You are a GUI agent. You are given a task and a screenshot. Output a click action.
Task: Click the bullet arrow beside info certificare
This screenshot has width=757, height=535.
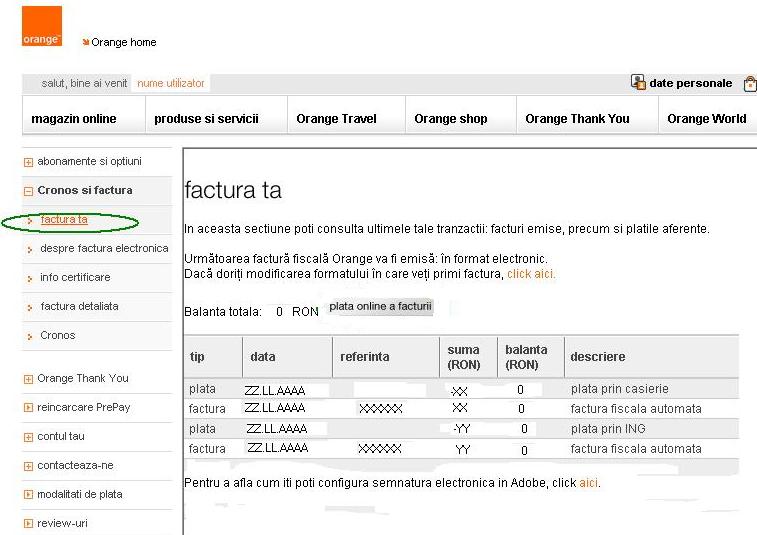tap(30, 279)
